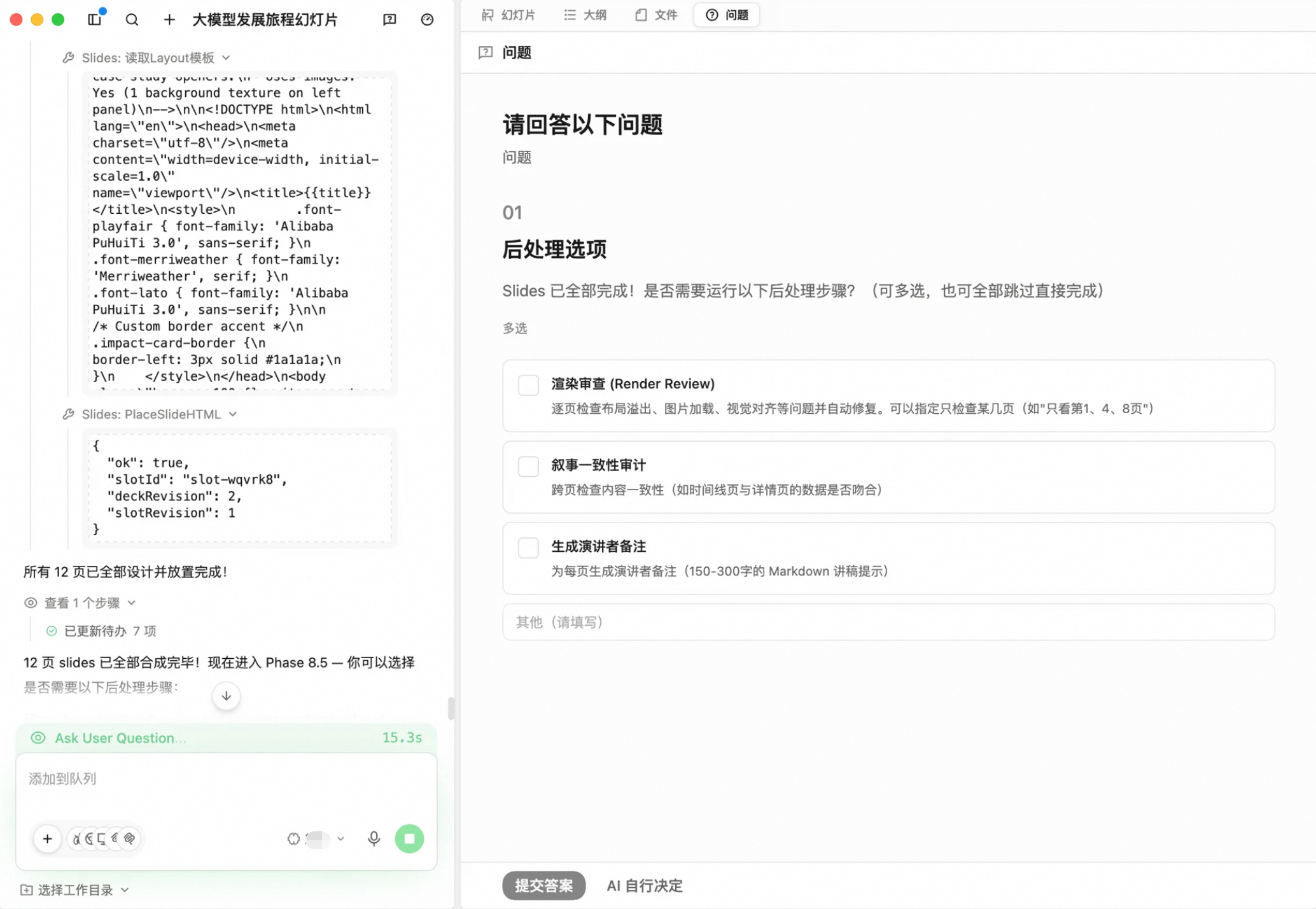Click 所有 12 页已全部设计并放置完成 message
This screenshot has width=1316, height=909.
tap(125, 571)
